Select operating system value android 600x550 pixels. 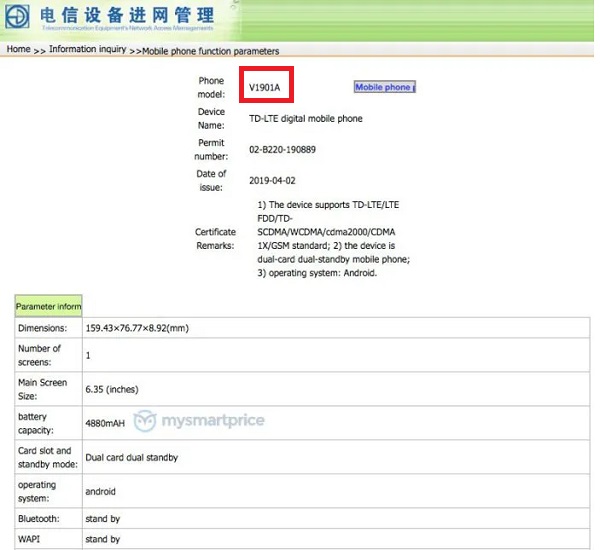click(100, 491)
